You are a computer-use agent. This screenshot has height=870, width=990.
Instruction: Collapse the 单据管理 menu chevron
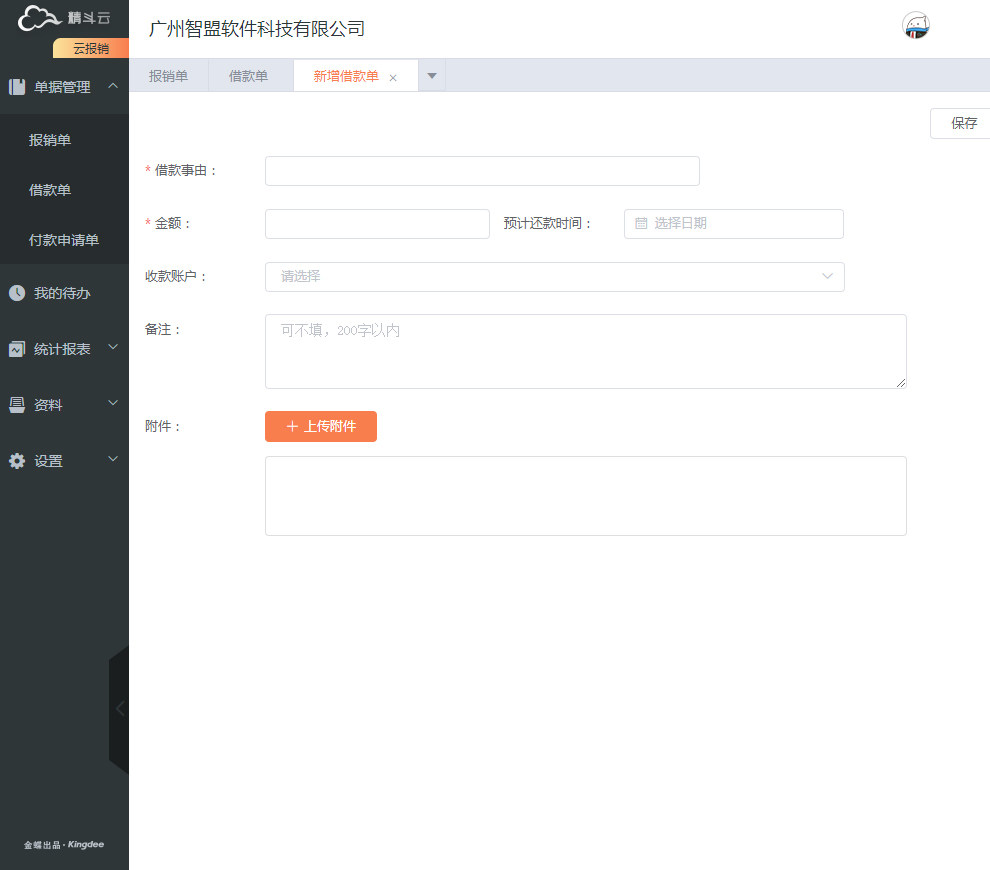pyautogui.click(x=113, y=86)
